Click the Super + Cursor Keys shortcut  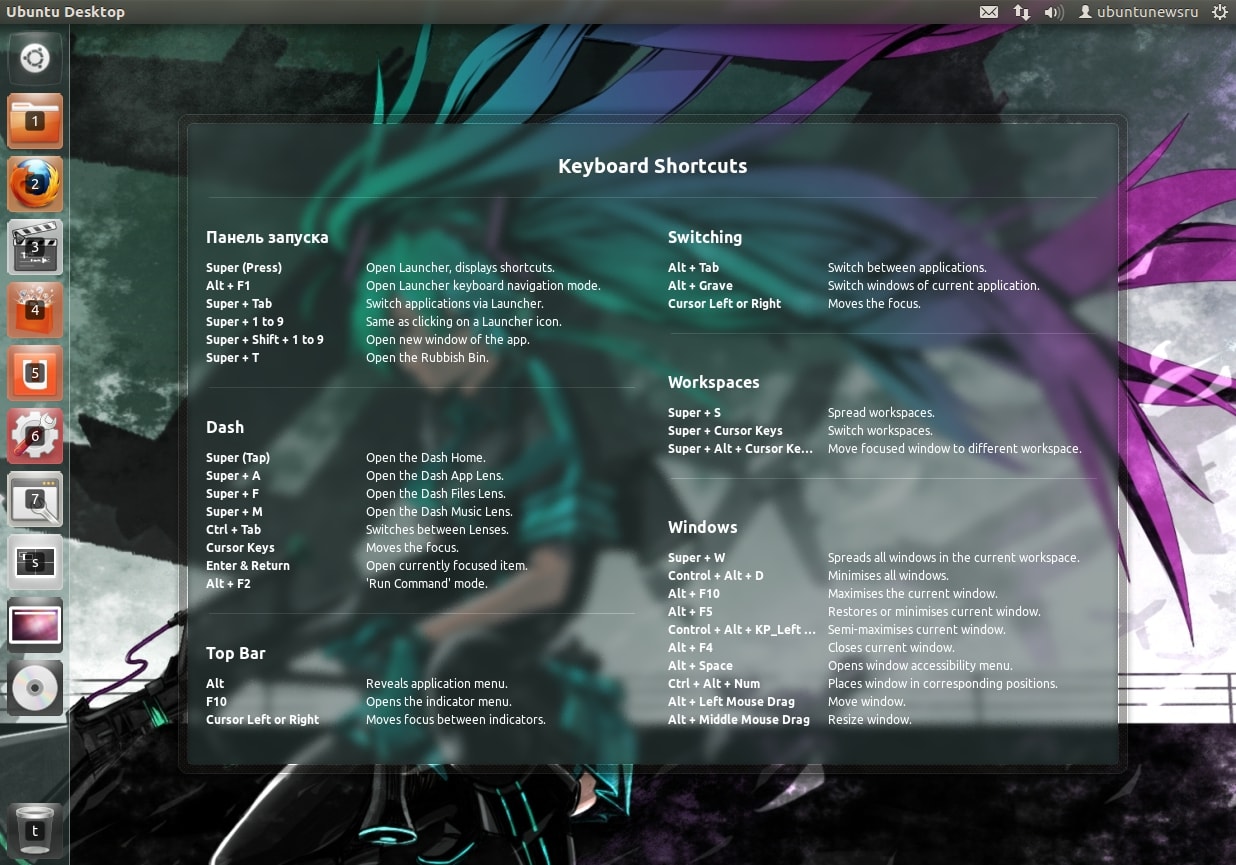tap(725, 431)
